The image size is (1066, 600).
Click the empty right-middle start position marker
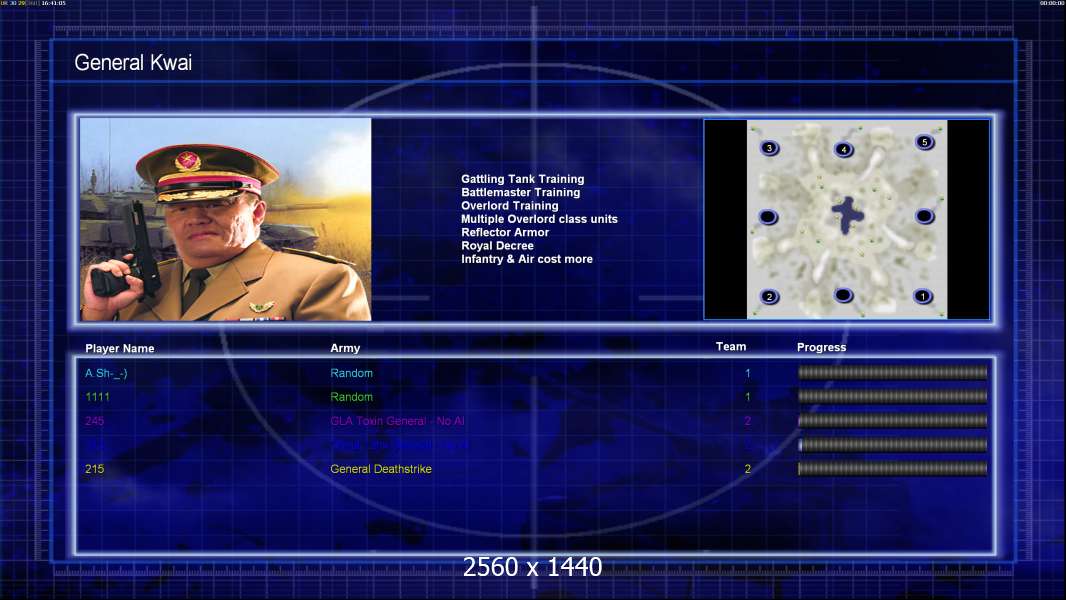click(924, 216)
